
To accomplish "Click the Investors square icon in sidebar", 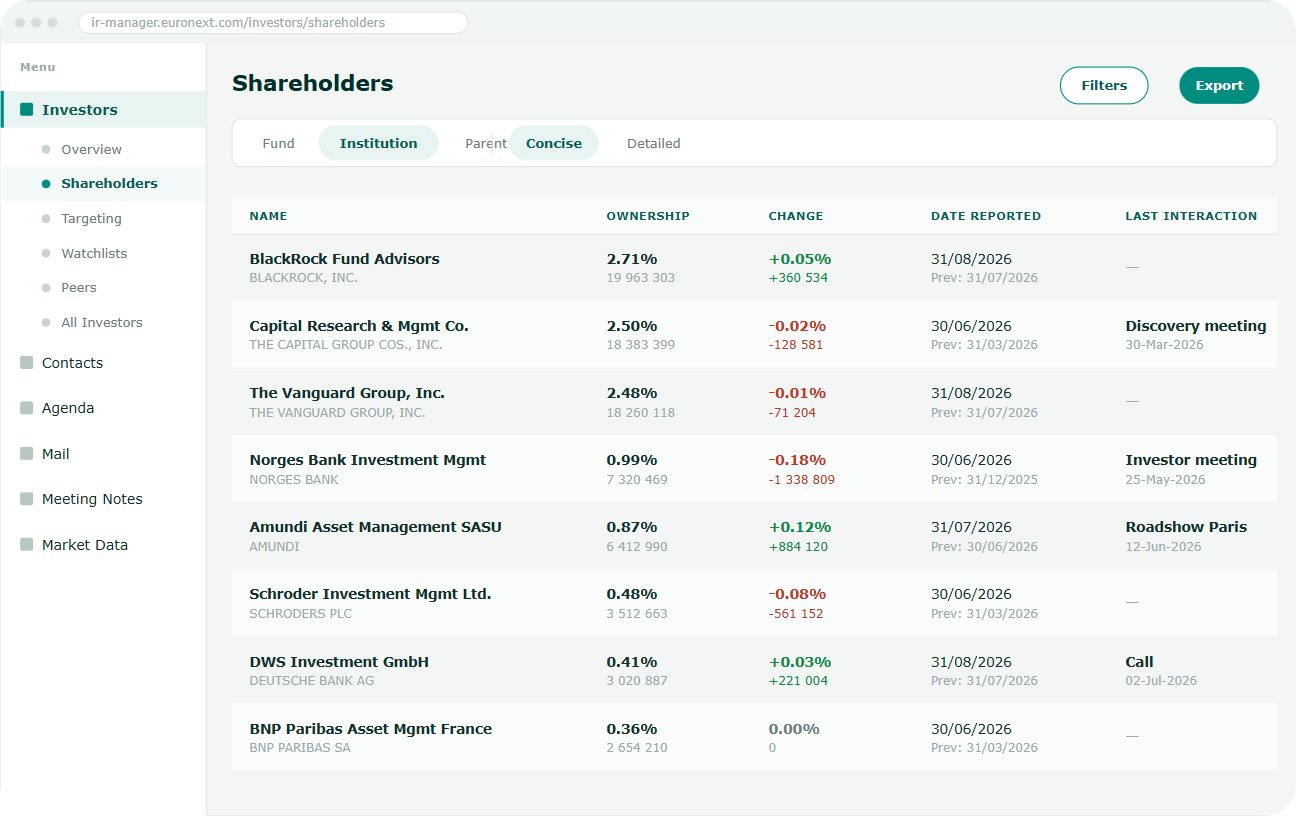I will tap(27, 110).
